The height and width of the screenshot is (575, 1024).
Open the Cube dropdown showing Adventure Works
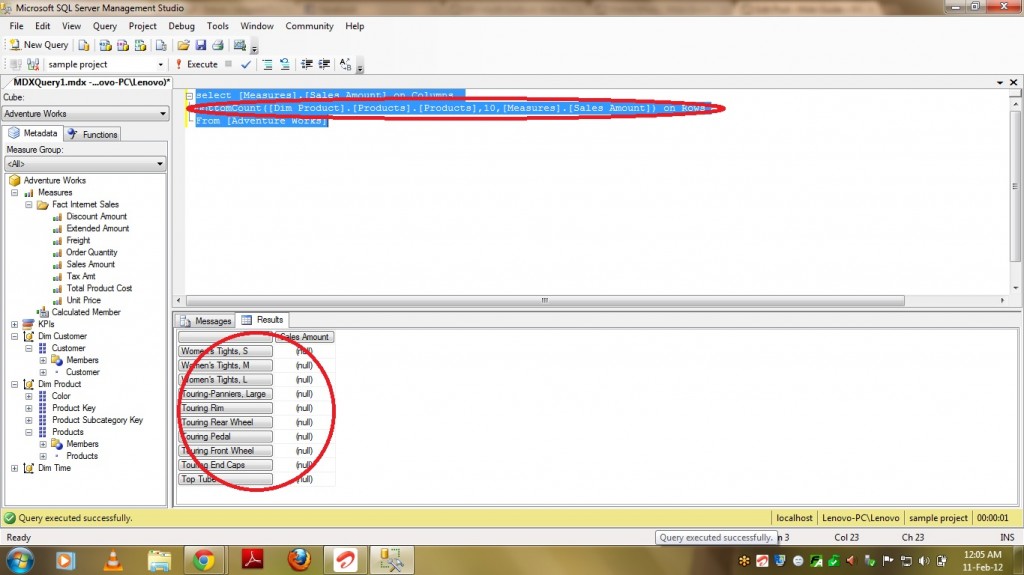(x=84, y=114)
